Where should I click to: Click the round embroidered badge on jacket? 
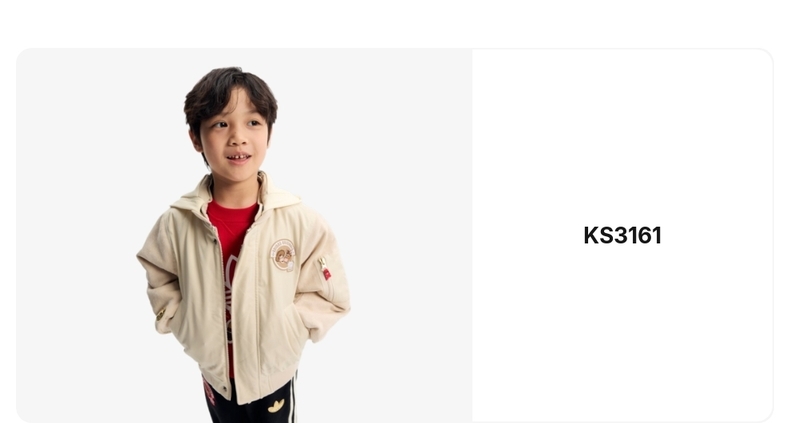[283, 255]
